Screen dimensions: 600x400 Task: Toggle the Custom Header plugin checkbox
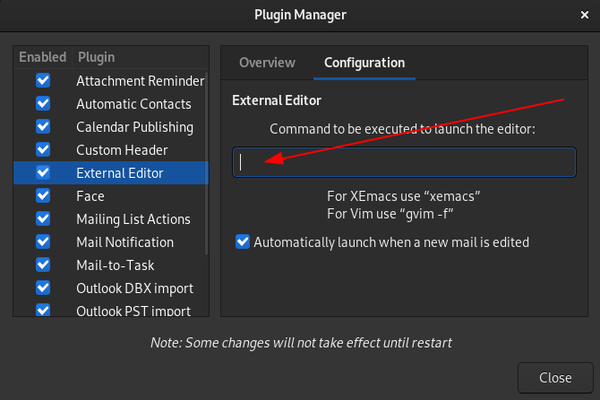[x=43, y=149]
